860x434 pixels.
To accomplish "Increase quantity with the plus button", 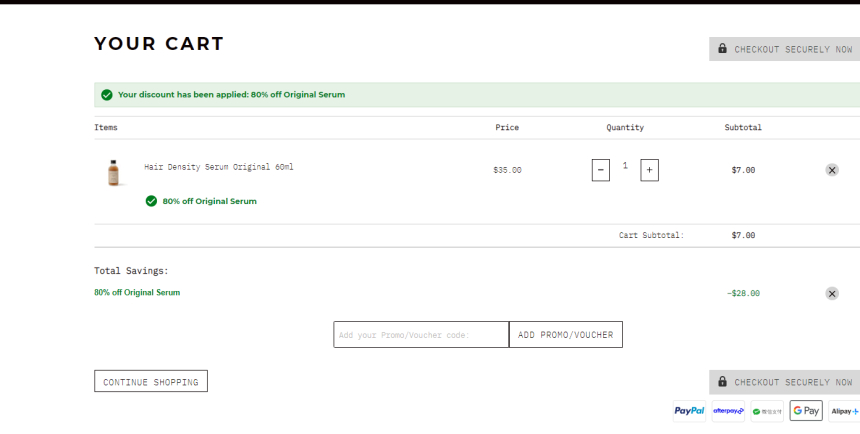I will pyautogui.click(x=650, y=170).
